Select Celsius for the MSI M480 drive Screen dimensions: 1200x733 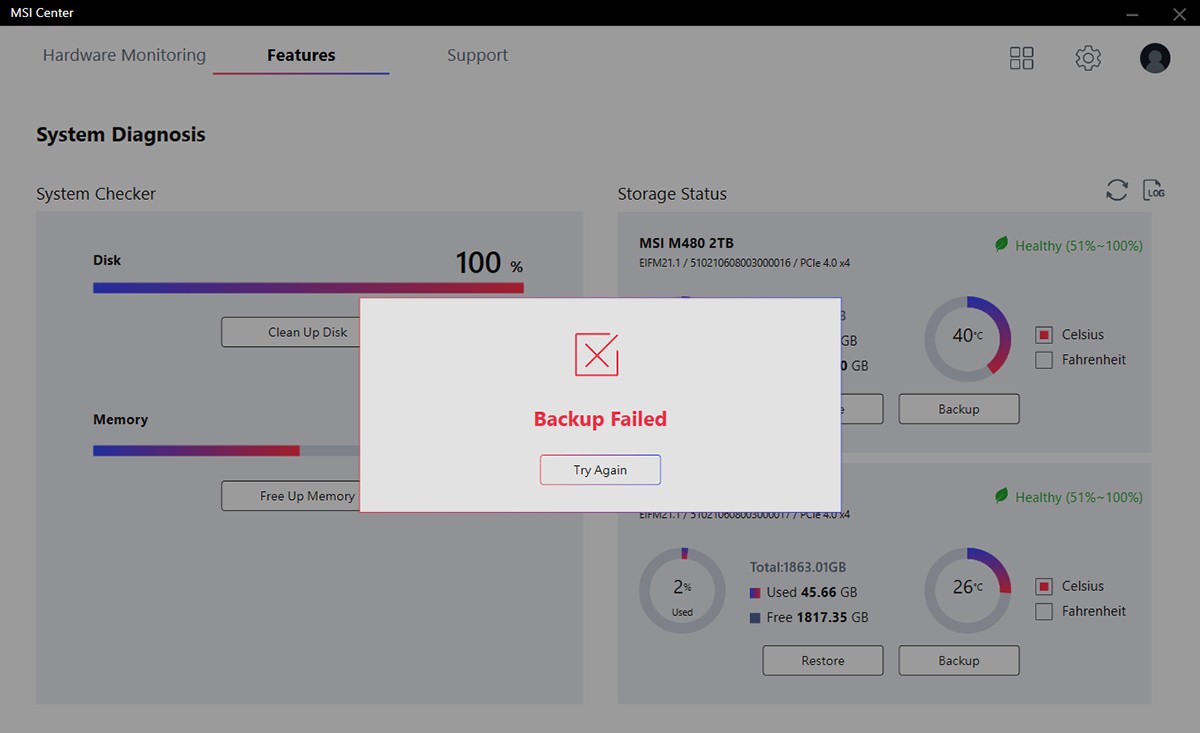pyautogui.click(x=1044, y=335)
